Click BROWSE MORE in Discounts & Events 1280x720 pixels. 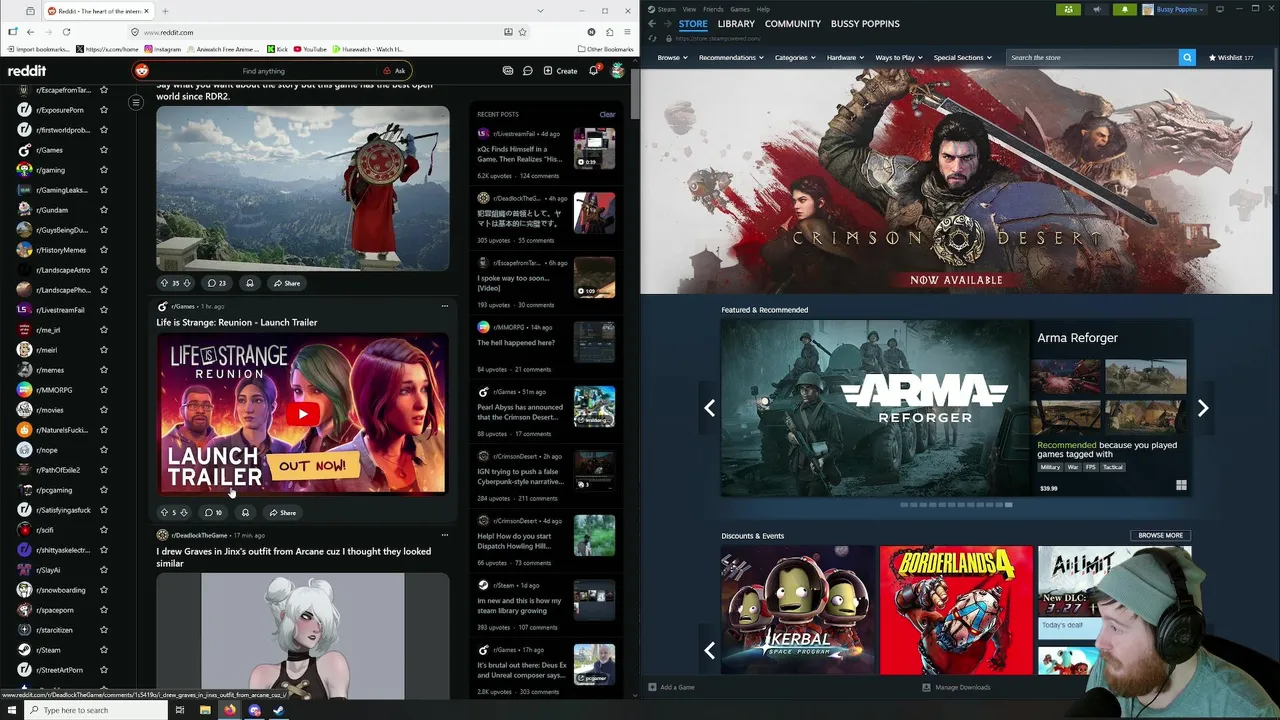tap(1160, 535)
